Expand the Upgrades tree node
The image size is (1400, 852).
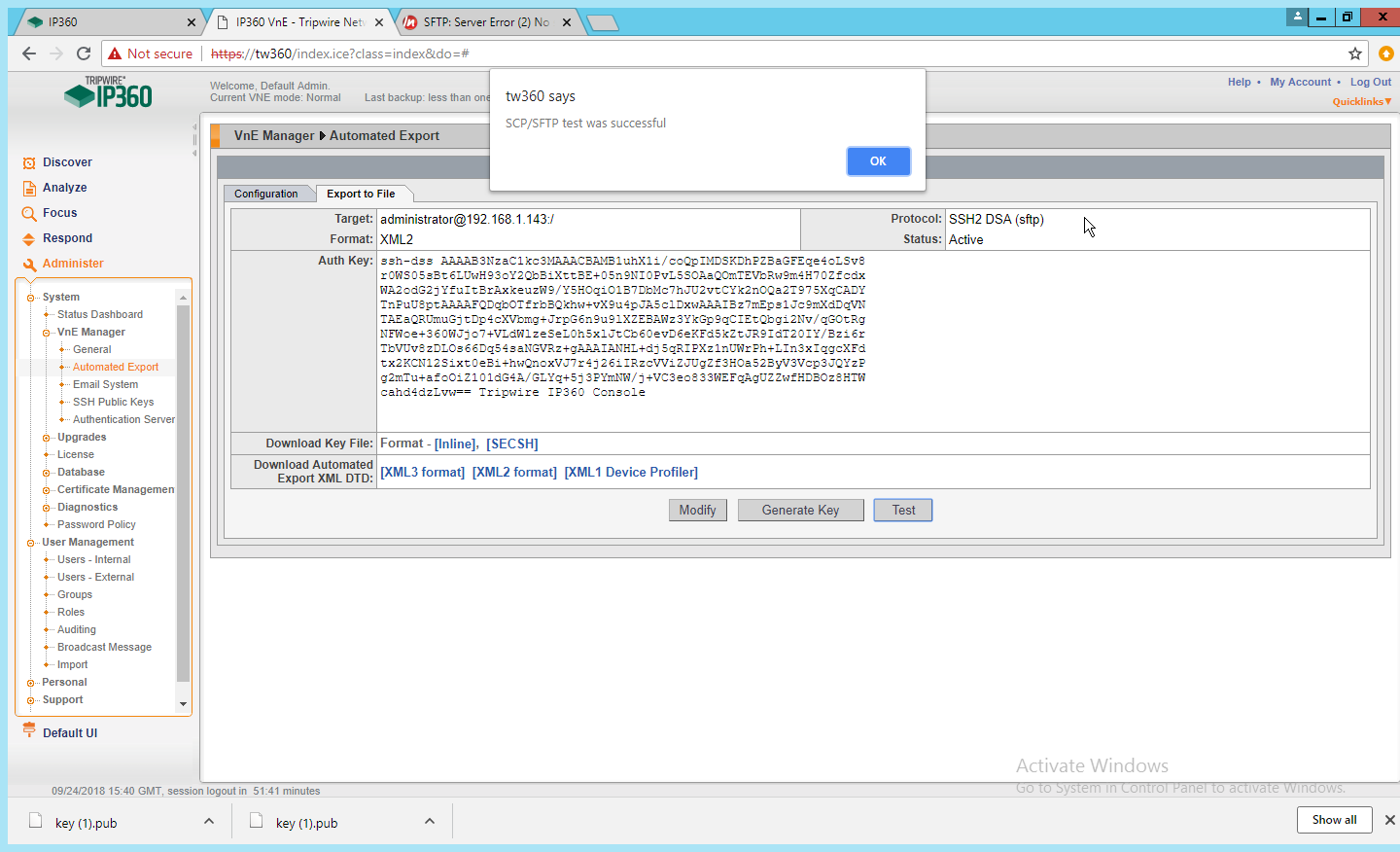(47, 438)
